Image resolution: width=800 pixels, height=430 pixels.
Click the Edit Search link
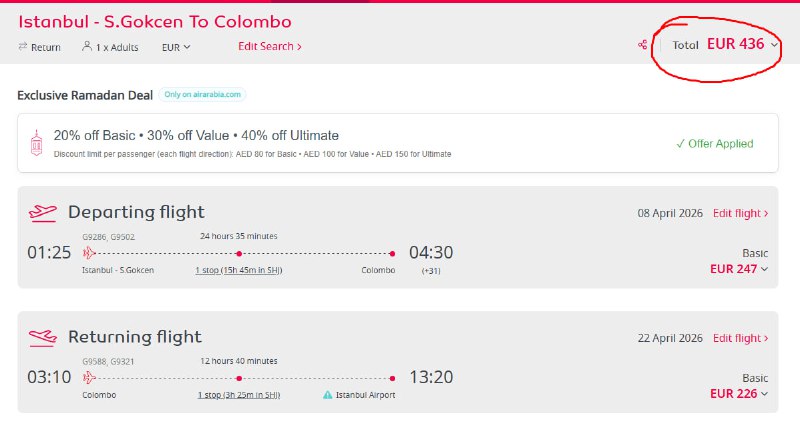pos(269,46)
